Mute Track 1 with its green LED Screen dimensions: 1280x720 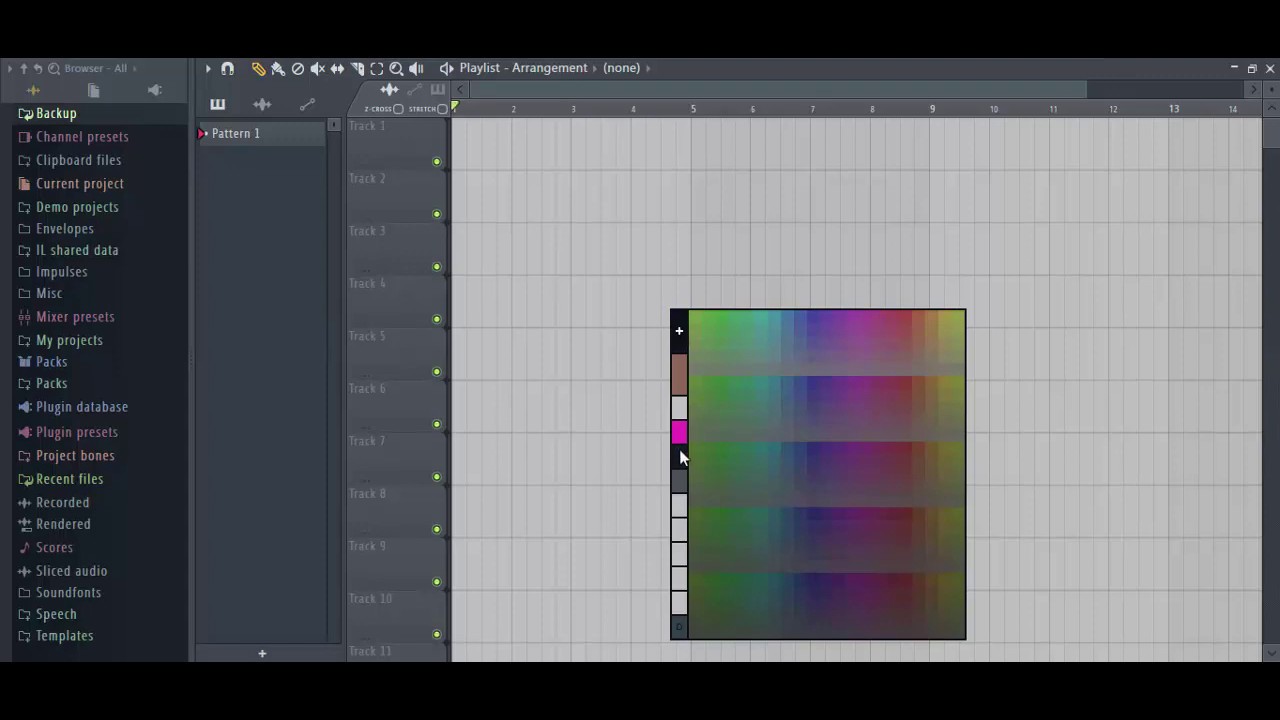pos(437,161)
